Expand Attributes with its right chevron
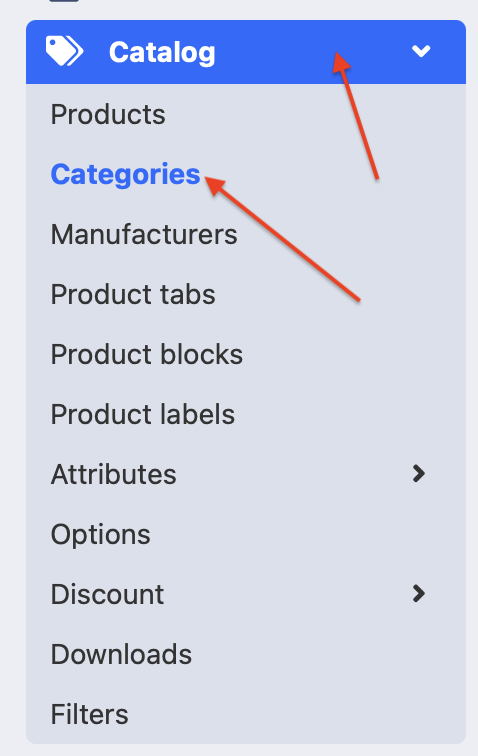 point(419,473)
